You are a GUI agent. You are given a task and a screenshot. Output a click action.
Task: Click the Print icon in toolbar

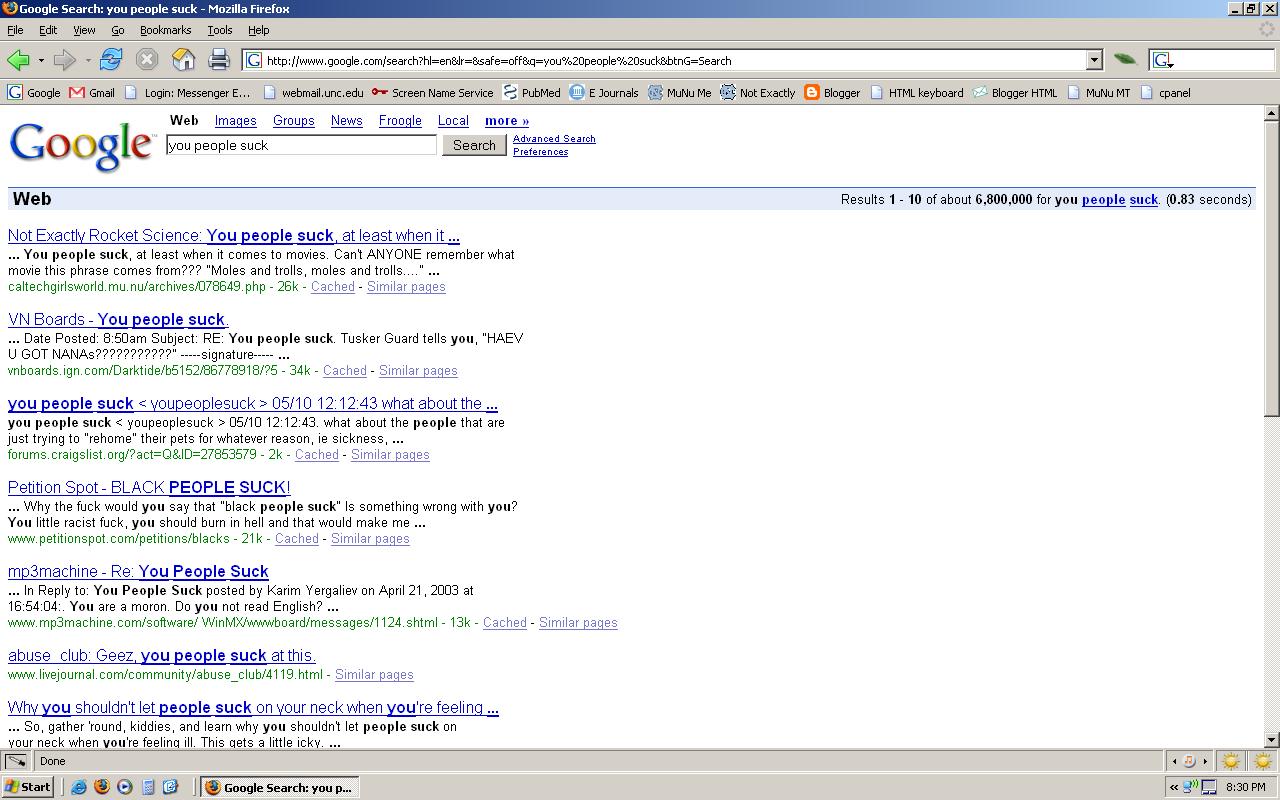tap(219, 60)
